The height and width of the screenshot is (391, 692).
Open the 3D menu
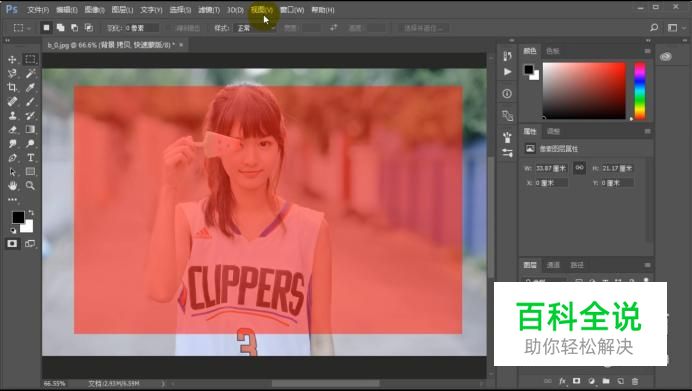click(x=235, y=10)
